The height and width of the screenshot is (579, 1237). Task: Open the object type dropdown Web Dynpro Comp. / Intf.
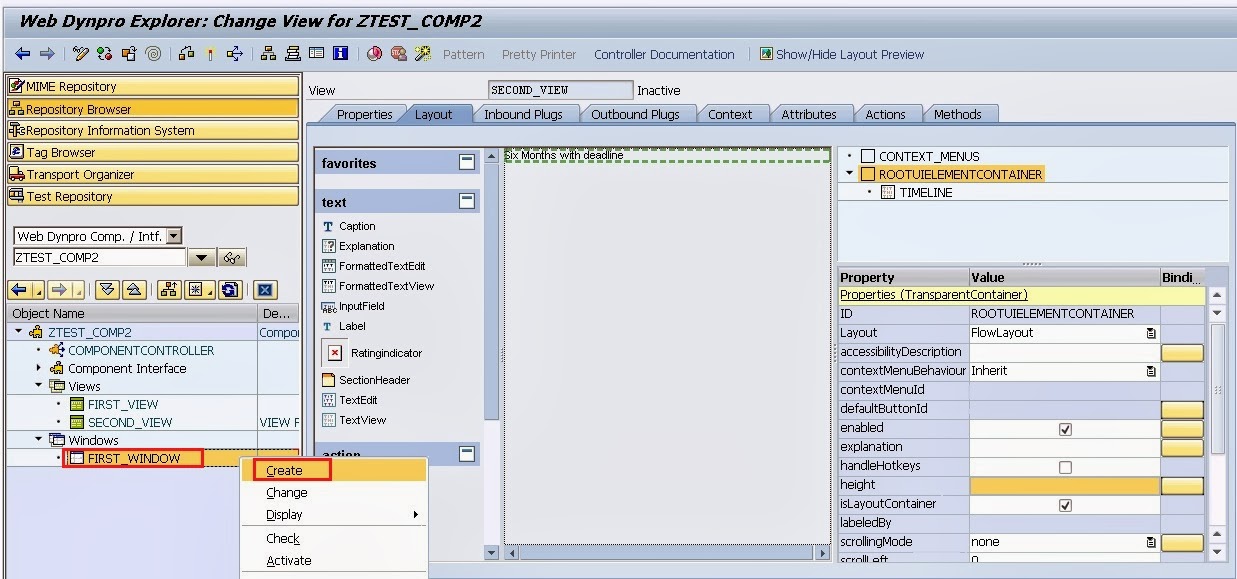tap(174, 236)
